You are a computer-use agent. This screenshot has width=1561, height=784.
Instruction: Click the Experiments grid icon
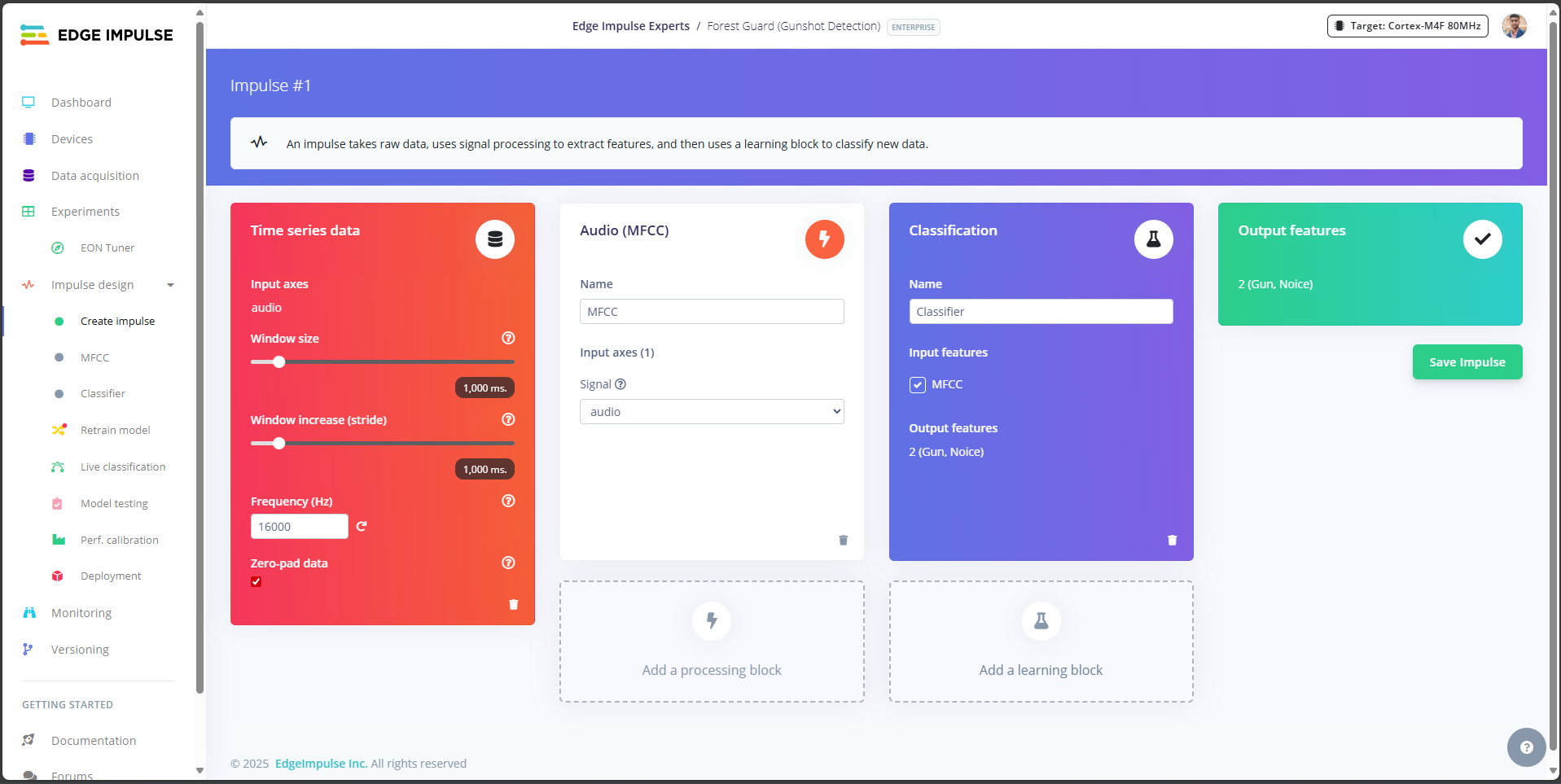[x=29, y=212]
